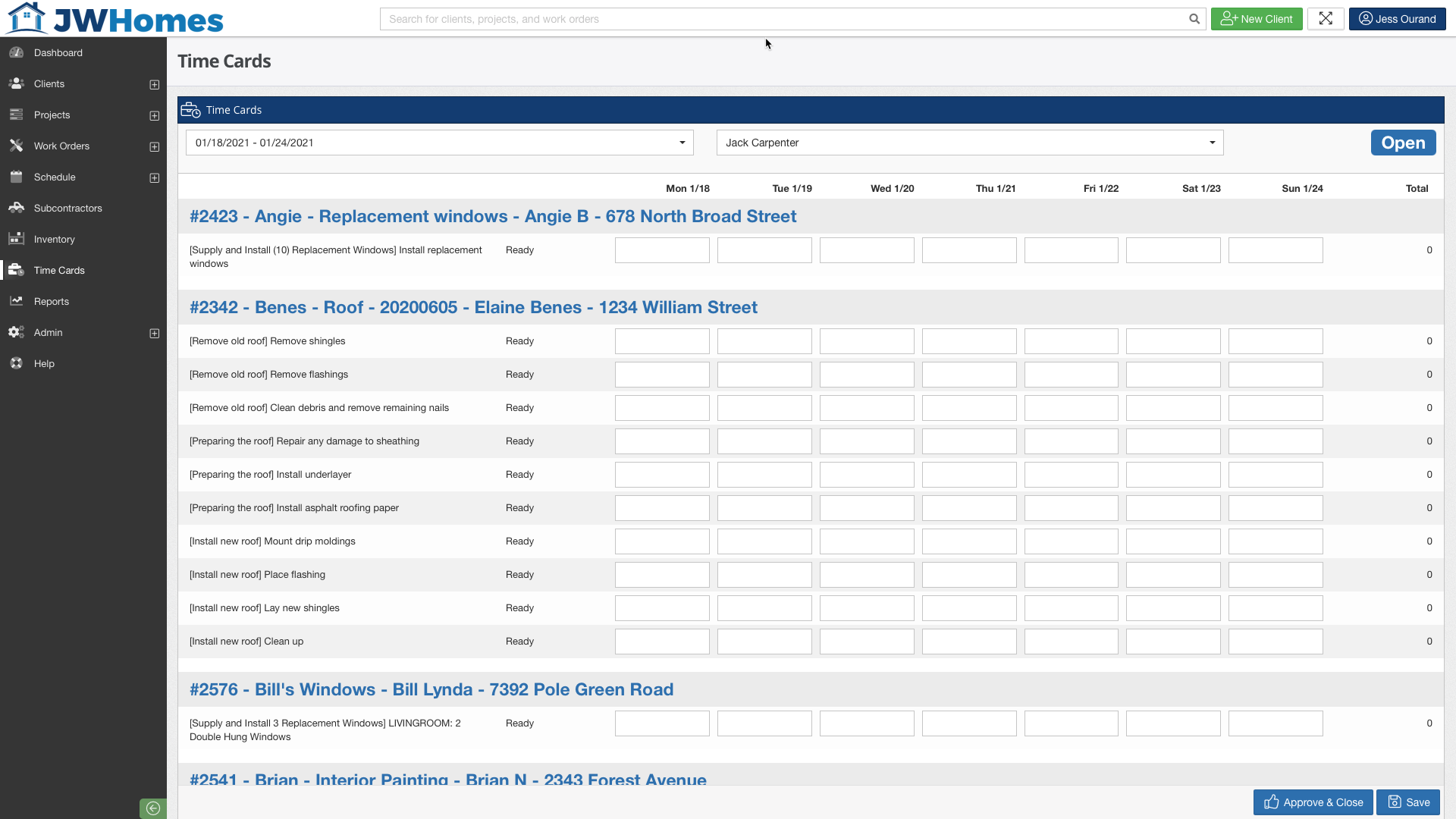Open Projects in the sidebar menu
This screenshot has height=819, width=1456.
click(52, 115)
